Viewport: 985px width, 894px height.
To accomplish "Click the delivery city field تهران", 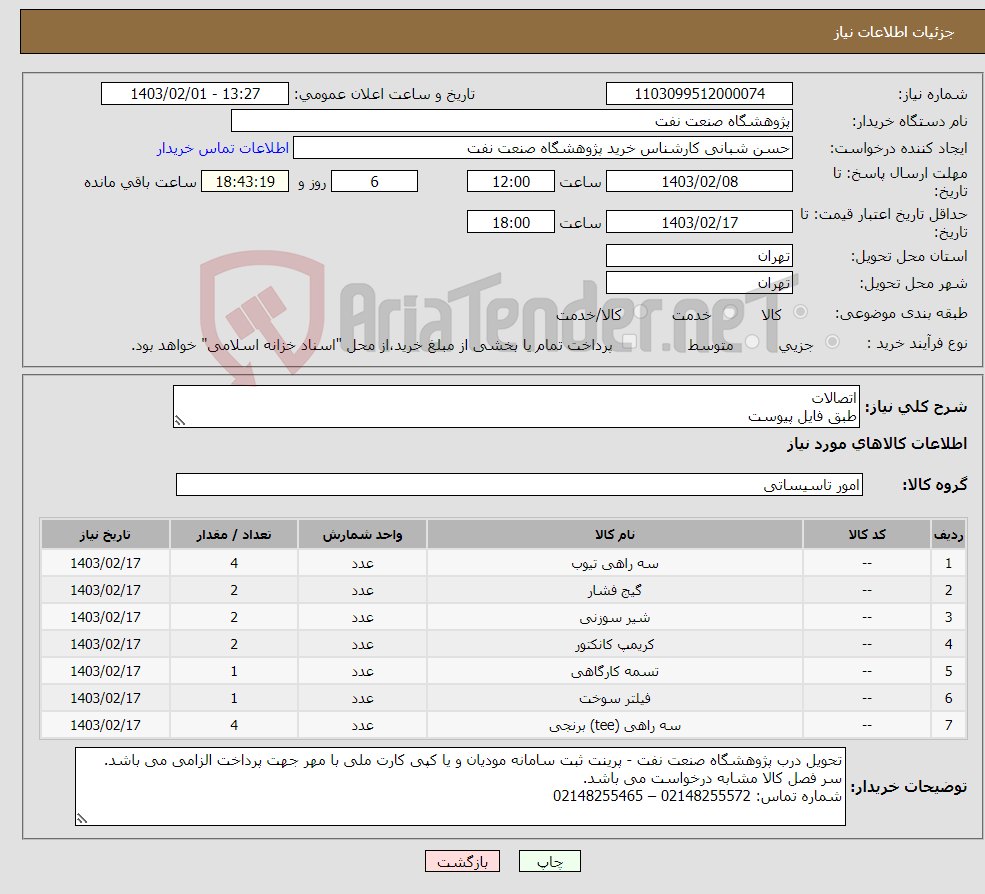I will (699, 283).
